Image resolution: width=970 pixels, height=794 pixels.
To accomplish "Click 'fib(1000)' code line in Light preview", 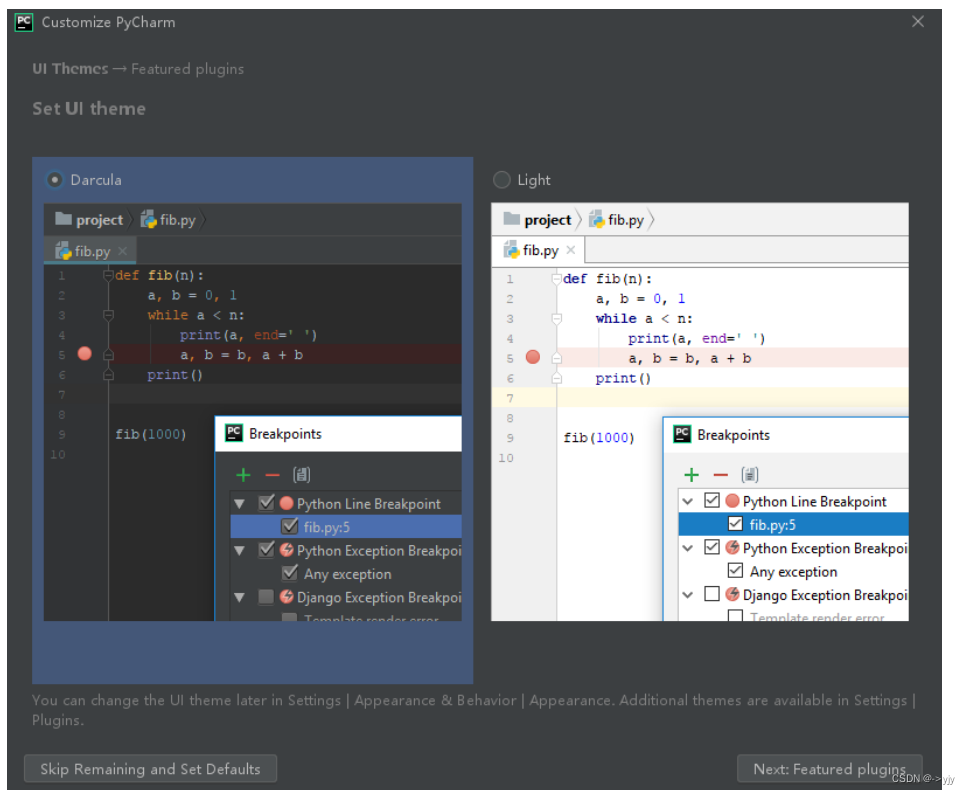I will (599, 438).
